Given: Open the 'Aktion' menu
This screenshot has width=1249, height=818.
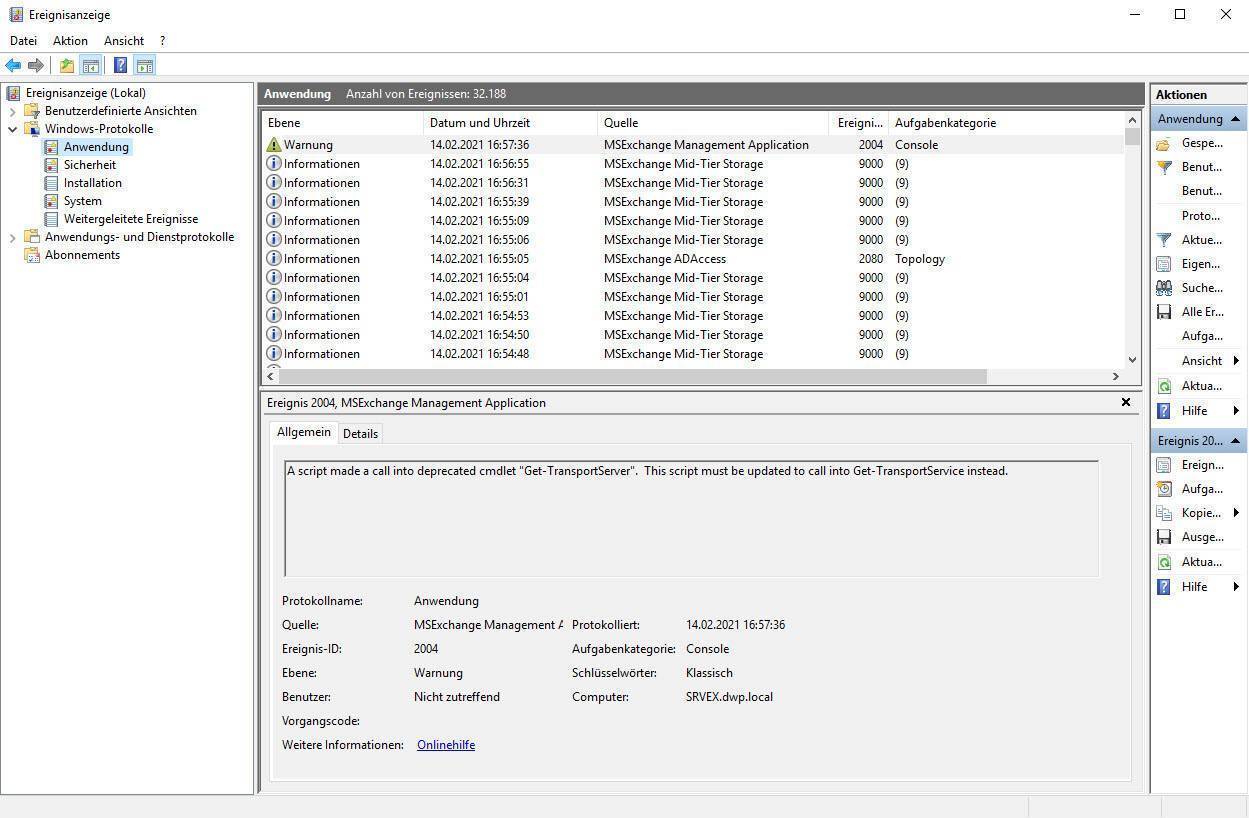Looking at the screenshot, I should pos(70,41).
